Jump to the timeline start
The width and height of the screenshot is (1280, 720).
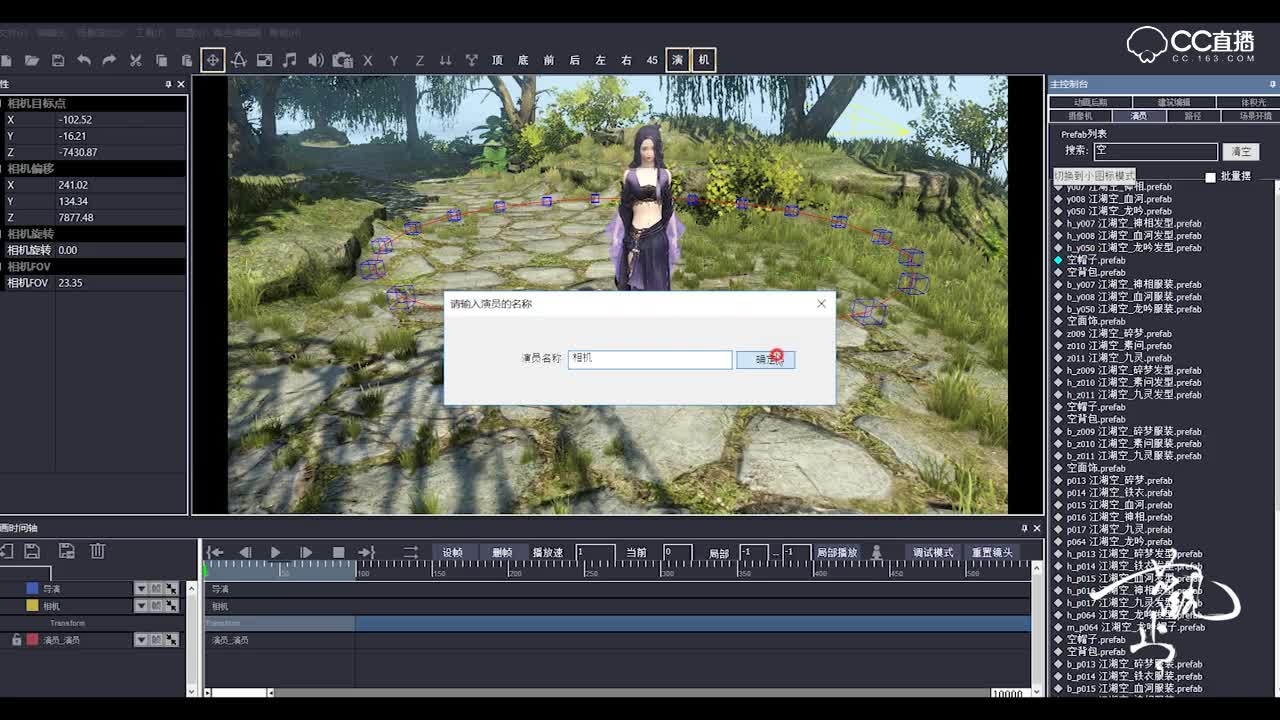215,552
